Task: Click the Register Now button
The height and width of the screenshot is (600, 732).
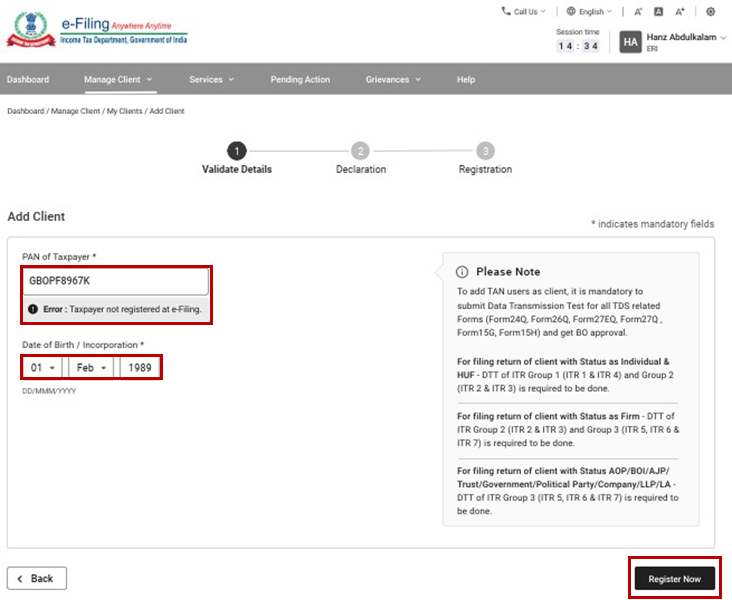Action: pos(674,579)
